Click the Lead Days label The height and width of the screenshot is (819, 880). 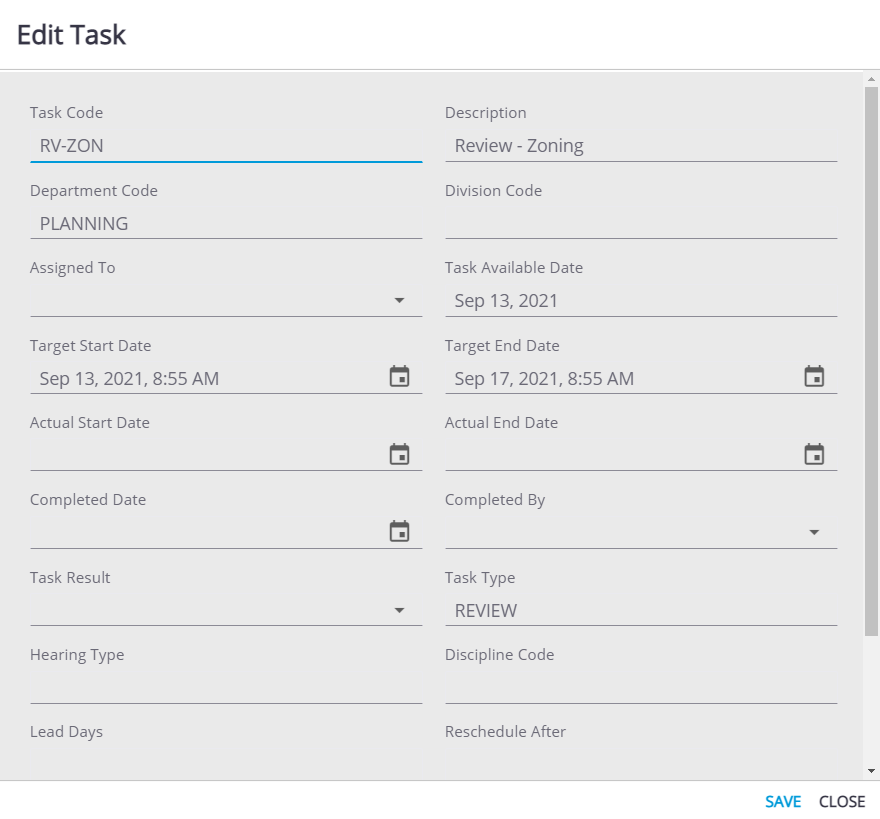66,732
